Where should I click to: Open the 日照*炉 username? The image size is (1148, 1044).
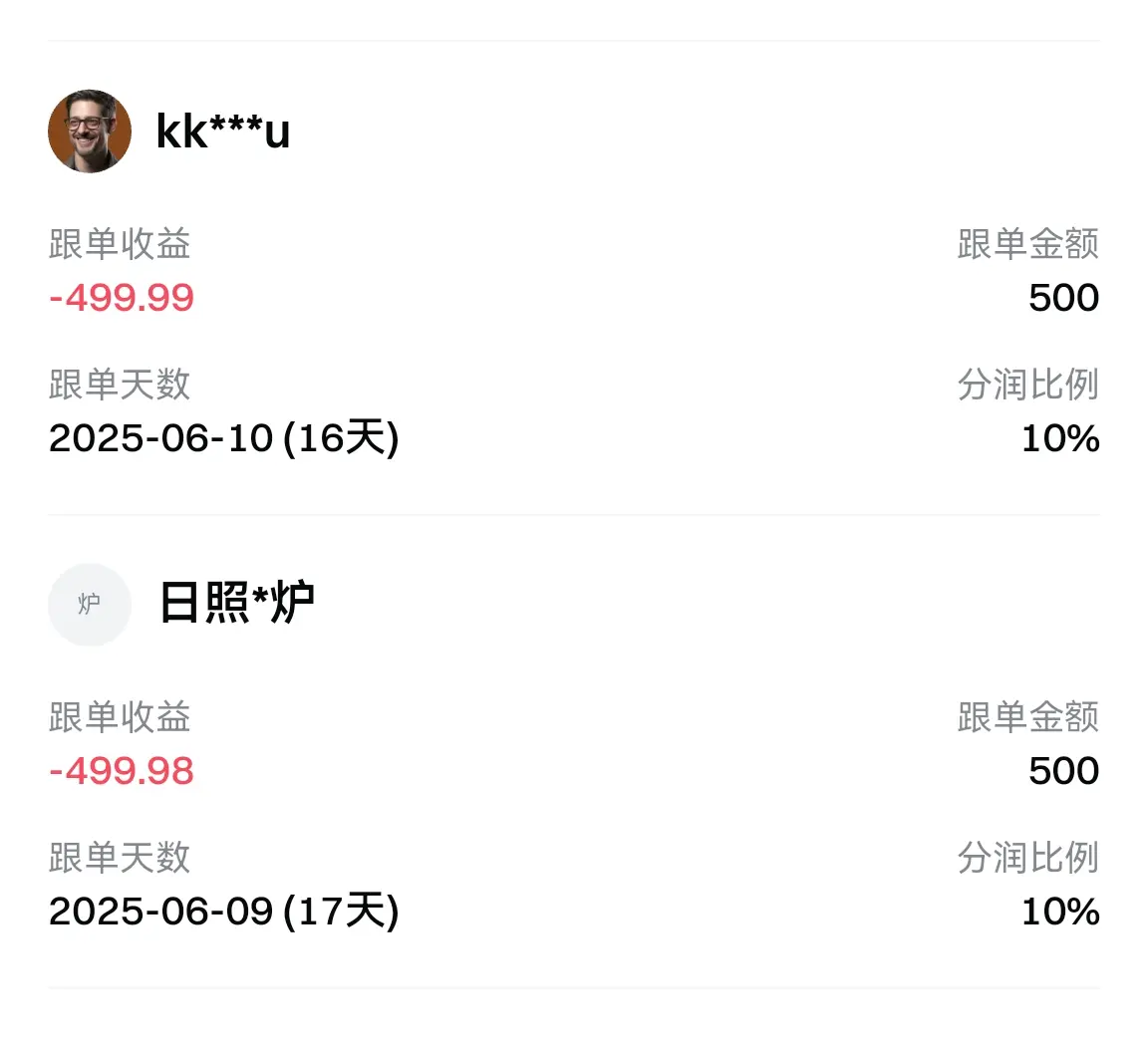coord(237,604)
